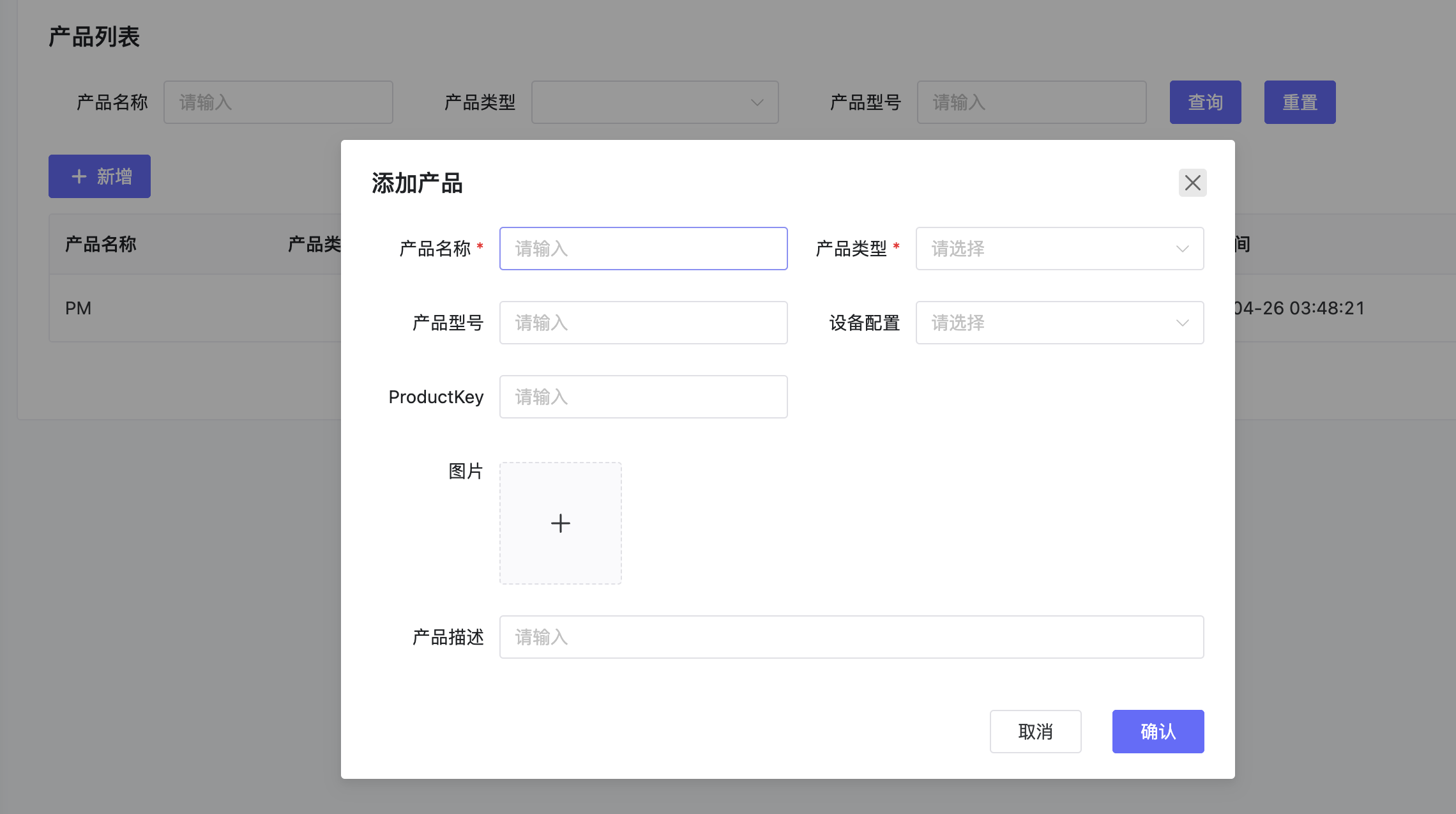The height and width of the screenshot is (814, 1456).
Task: Expand the 产品类型 filter dropdown above the table
Action: [655, 102]
